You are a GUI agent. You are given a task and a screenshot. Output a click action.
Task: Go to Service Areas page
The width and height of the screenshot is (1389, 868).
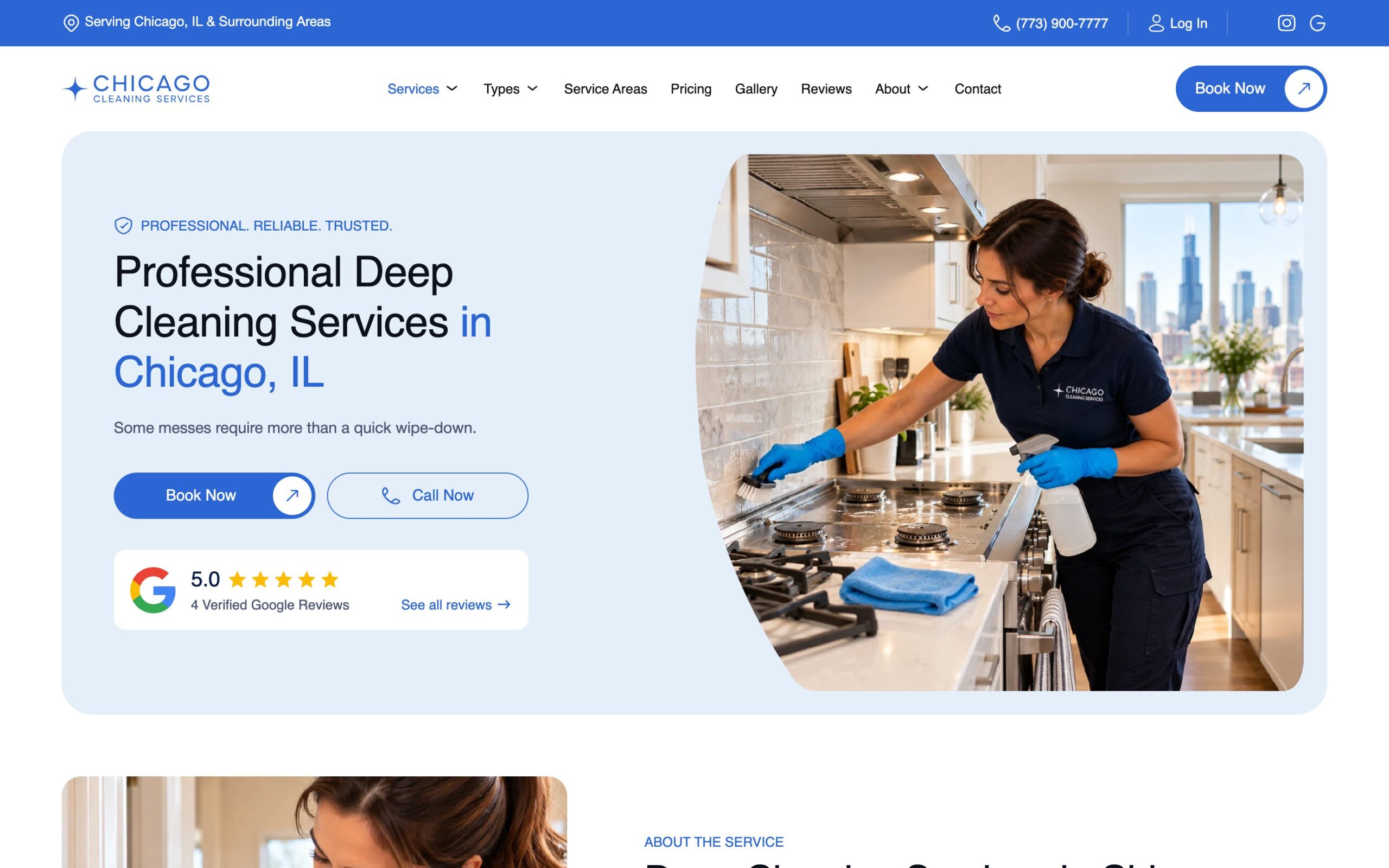tap(605, 89)
